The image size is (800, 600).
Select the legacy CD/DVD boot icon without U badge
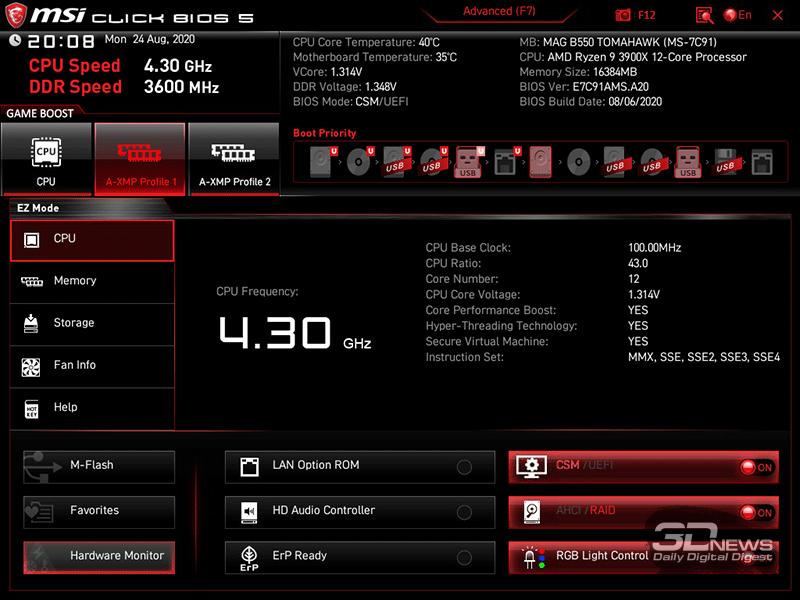click(579, 162)
